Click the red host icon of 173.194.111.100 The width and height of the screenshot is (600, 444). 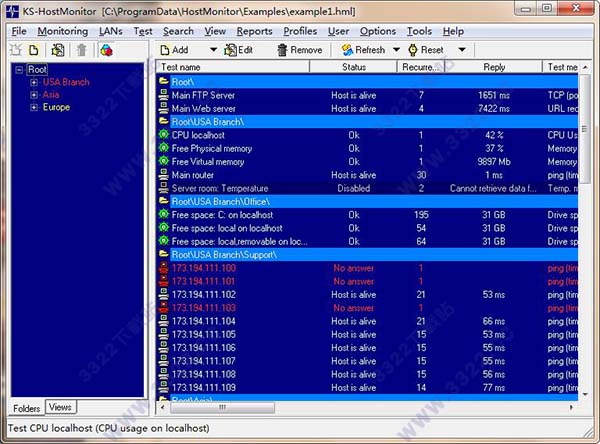[164, 268]
